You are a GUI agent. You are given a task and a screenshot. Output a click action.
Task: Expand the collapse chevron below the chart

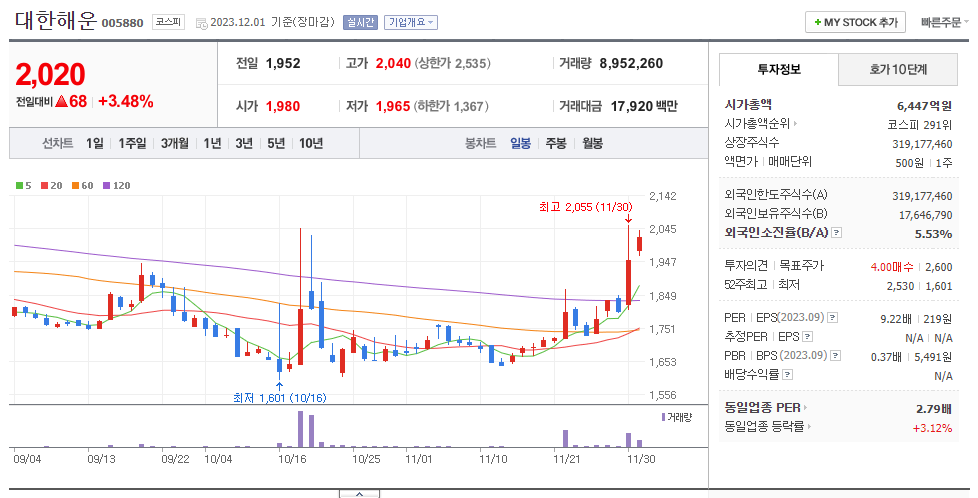359,494
